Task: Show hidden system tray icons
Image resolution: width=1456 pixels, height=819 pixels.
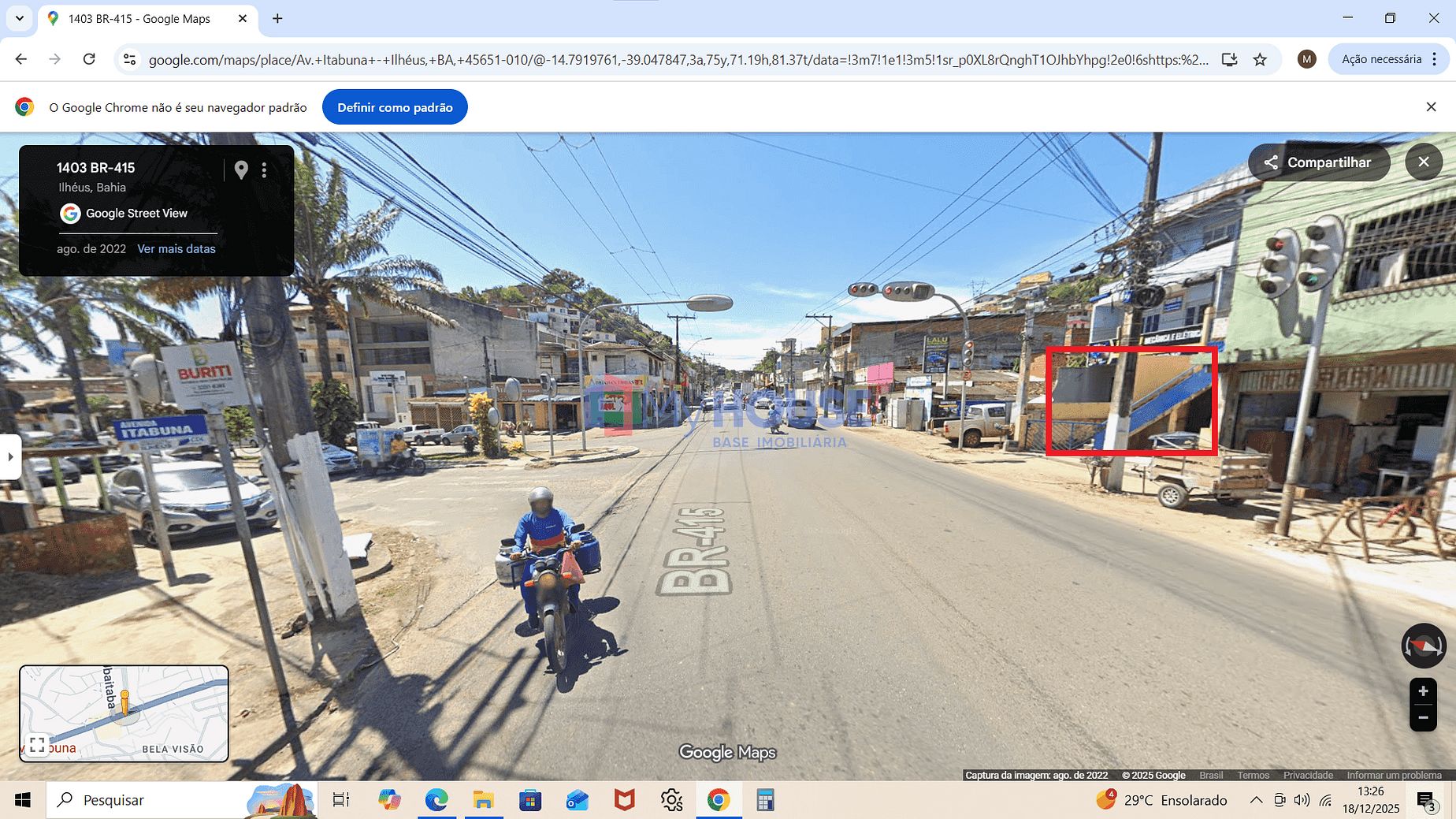Action: tap(1256, 800)
